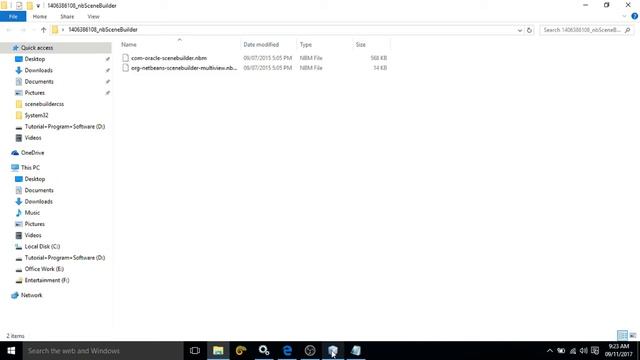Click the Refresh button in address bar
This screenshot has width=640, height=360.
[529, 30]
